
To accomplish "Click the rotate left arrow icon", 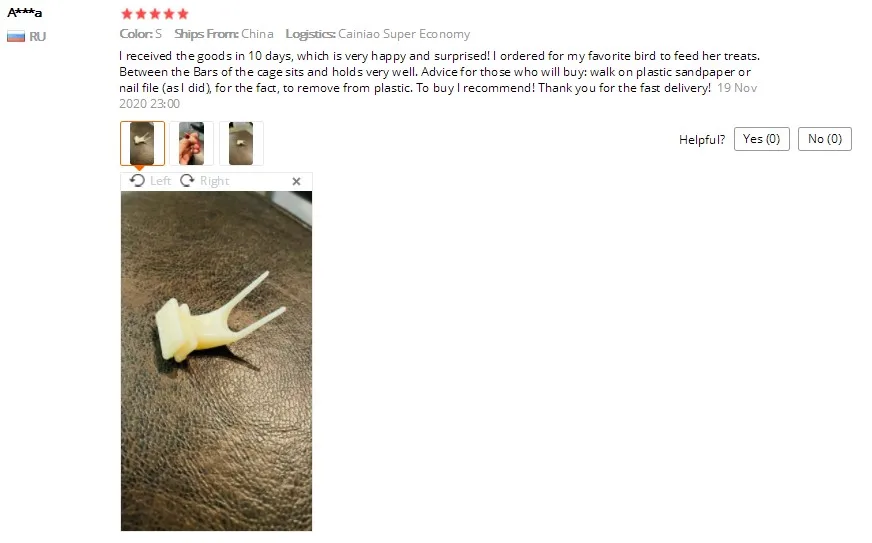I will point(137,180).
